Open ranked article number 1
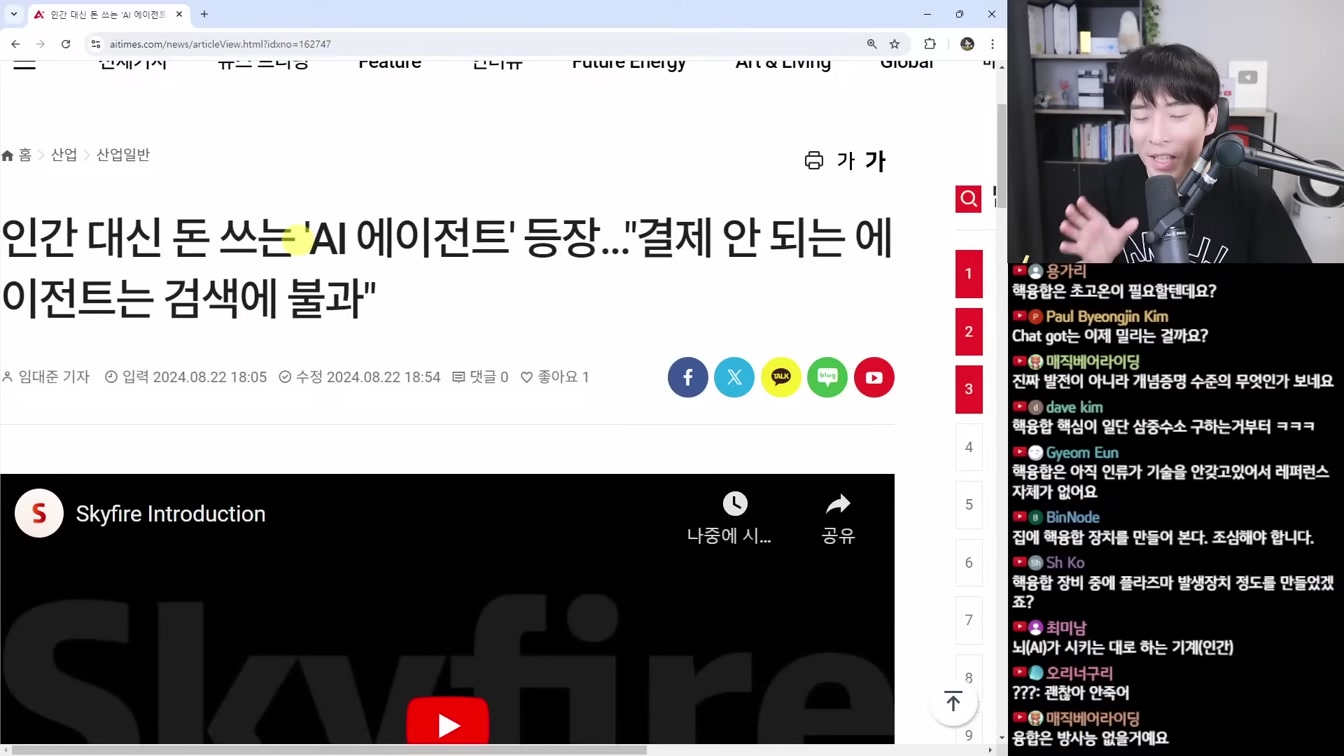 (968, 274)
